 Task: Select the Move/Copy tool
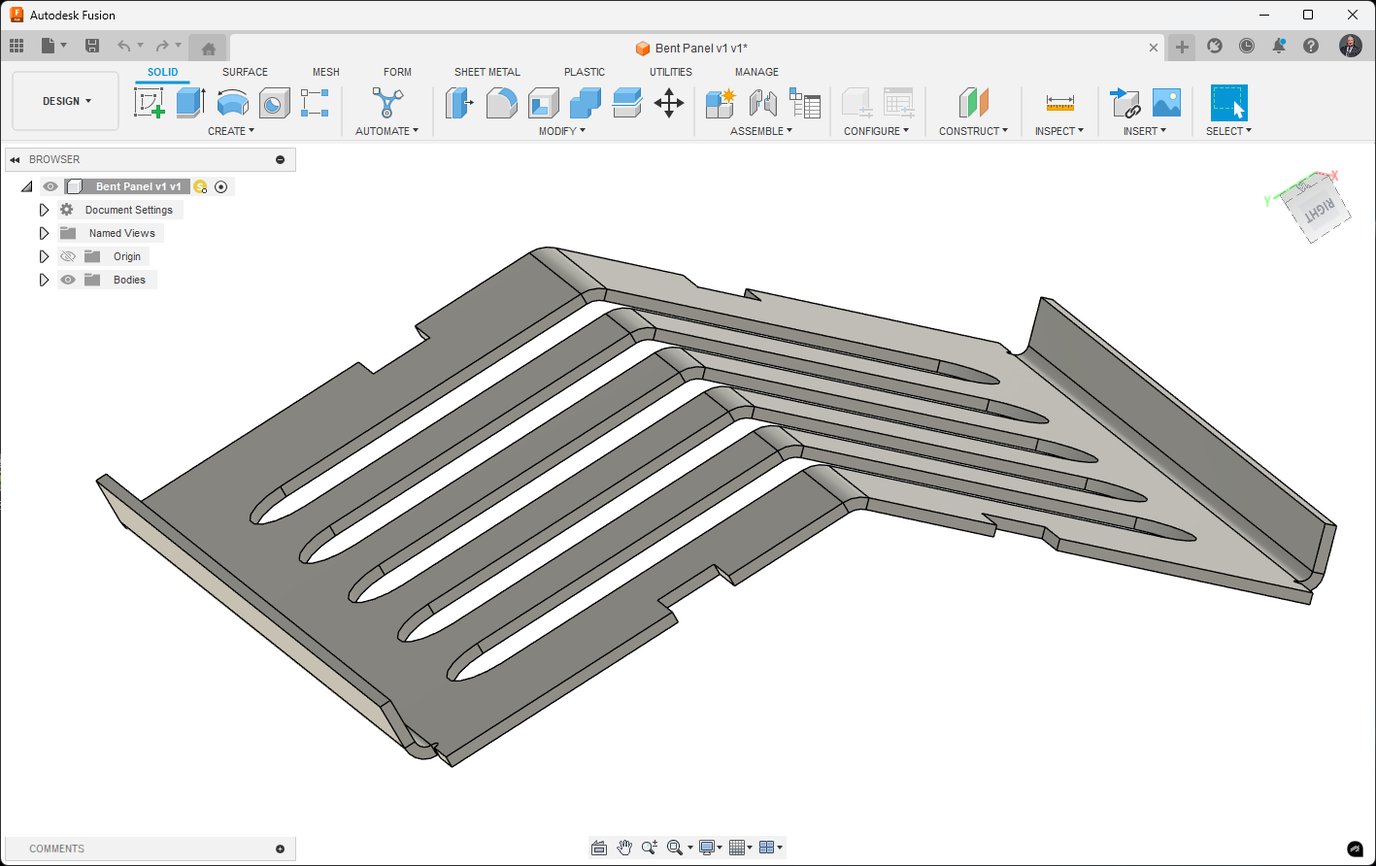668,102
